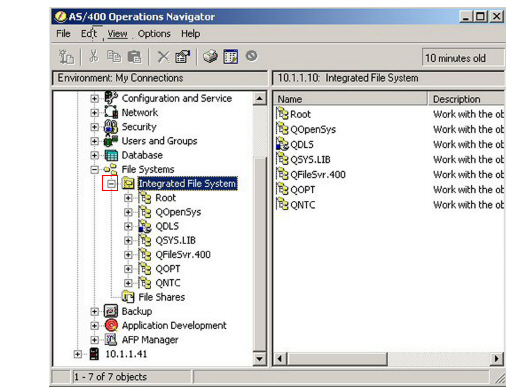The height and width of the screenshot is (388, 514).
Task: Expand the Database tree node
Action: [94, 155]
